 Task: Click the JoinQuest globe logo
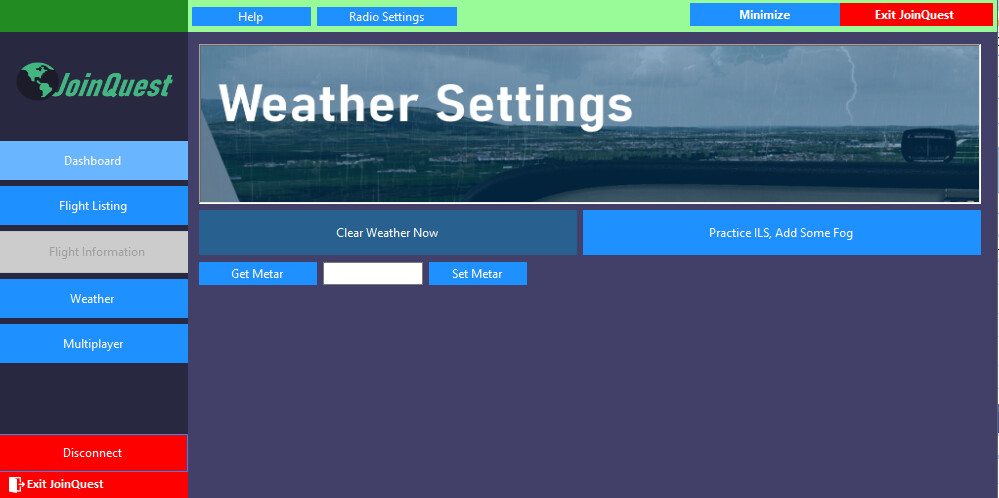94,82
